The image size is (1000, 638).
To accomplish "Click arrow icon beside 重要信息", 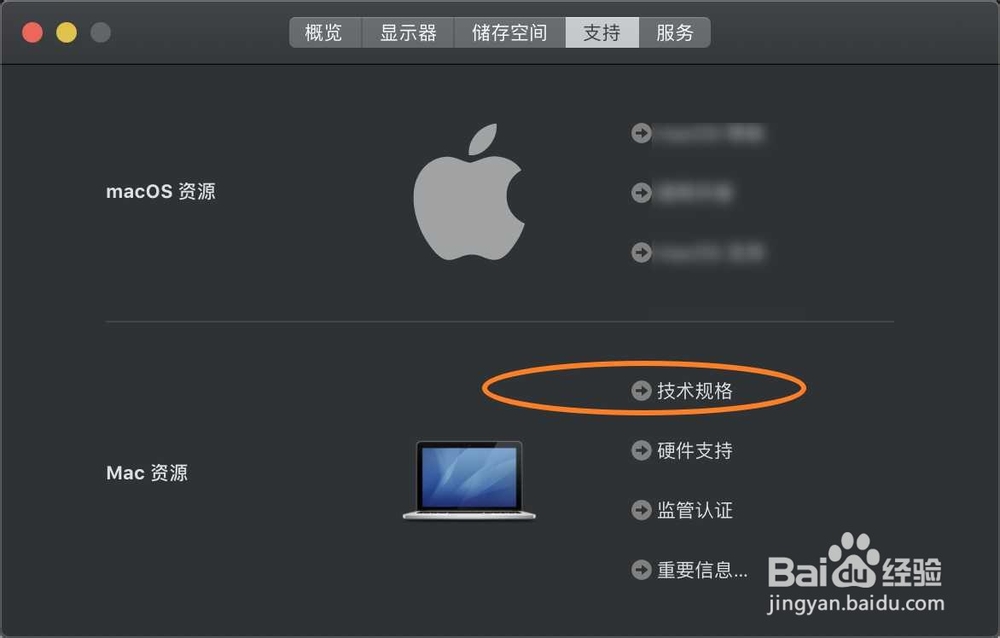I will pyautogui.click(x=641, y=569).
